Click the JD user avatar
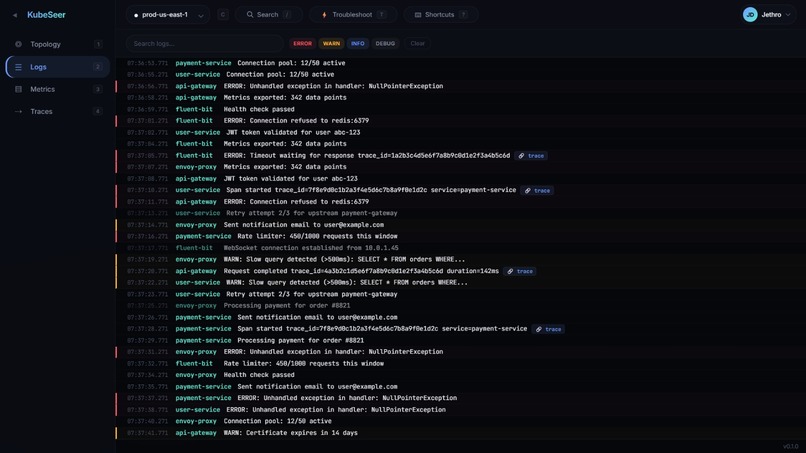806x453 pixels. point(750,15)
